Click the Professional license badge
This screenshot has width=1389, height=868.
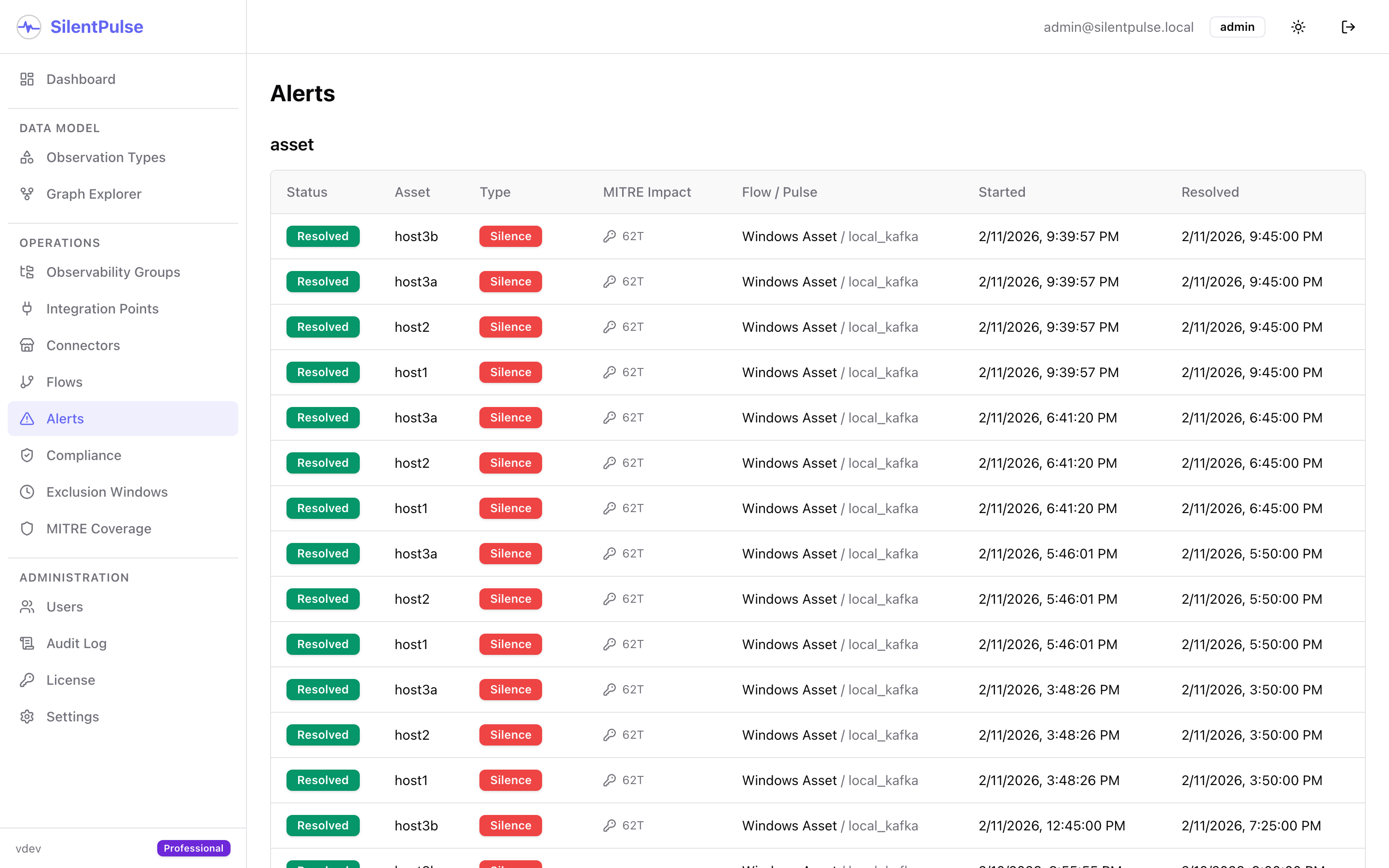193,848
